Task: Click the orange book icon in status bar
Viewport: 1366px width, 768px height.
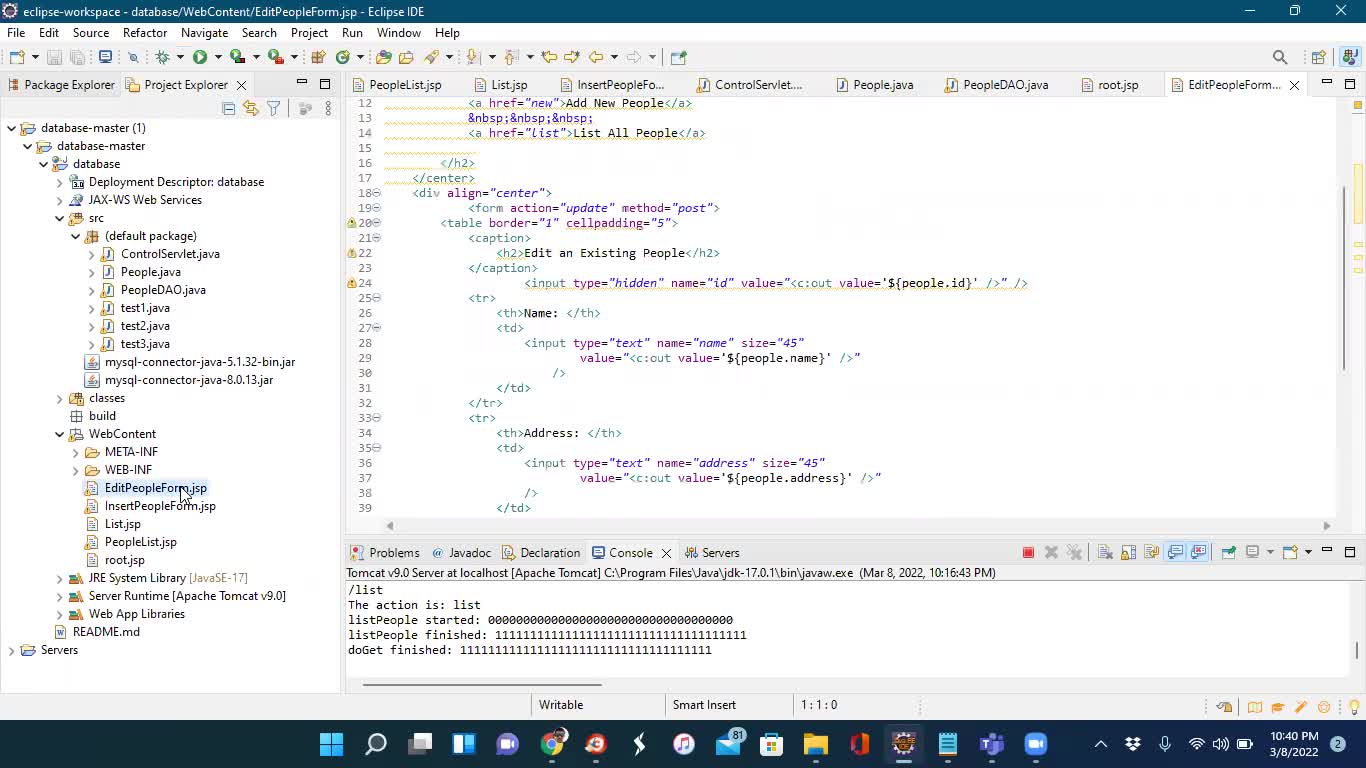Action: coord(1254,707)
